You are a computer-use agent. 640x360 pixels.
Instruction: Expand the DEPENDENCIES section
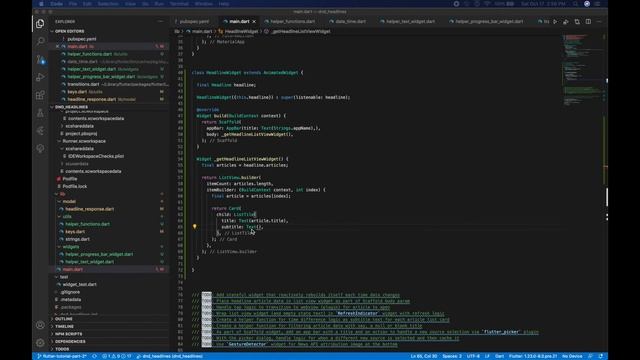(x=70, y=342)
